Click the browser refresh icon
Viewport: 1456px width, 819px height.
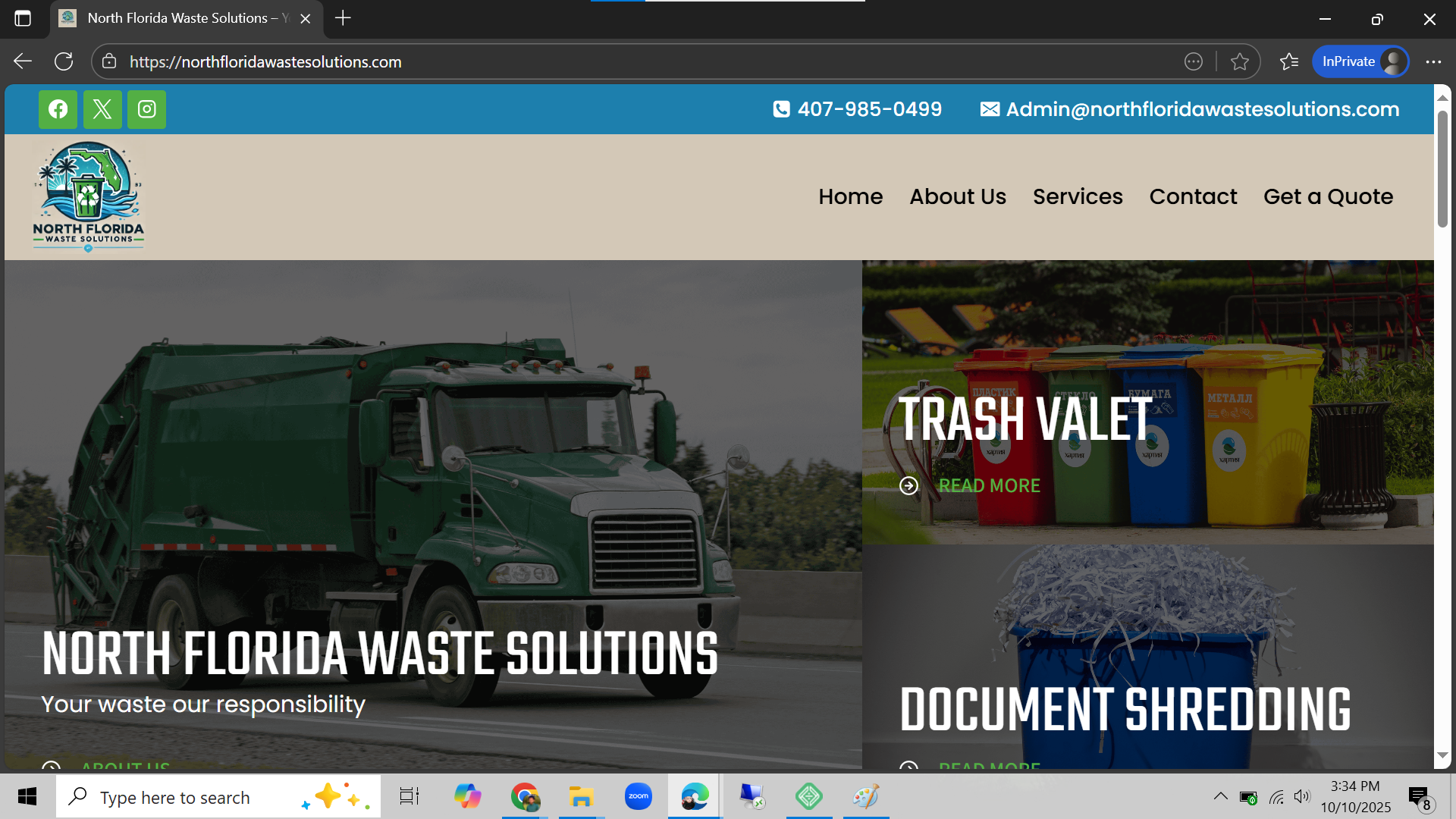click(x=64, y=61)
